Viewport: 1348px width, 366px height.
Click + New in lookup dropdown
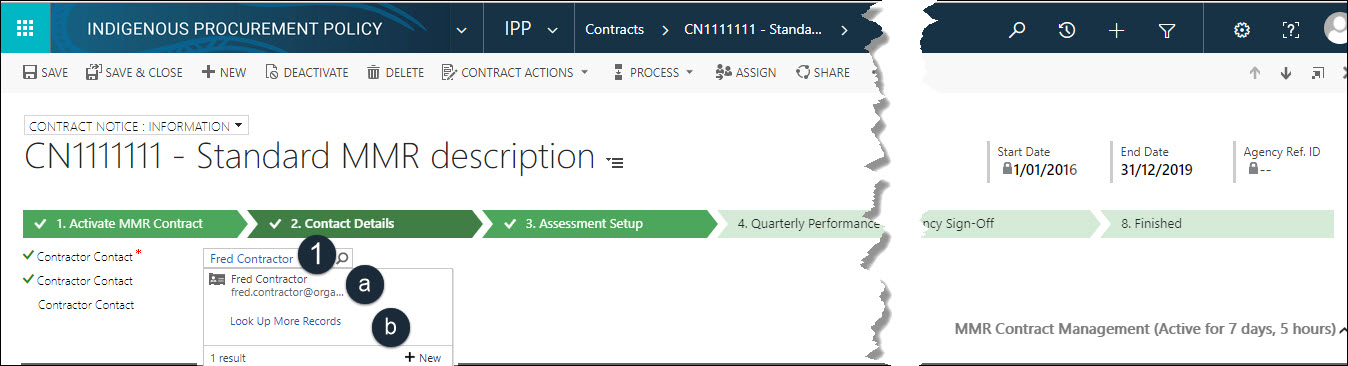pyautogui.click(x=422, y=357)
